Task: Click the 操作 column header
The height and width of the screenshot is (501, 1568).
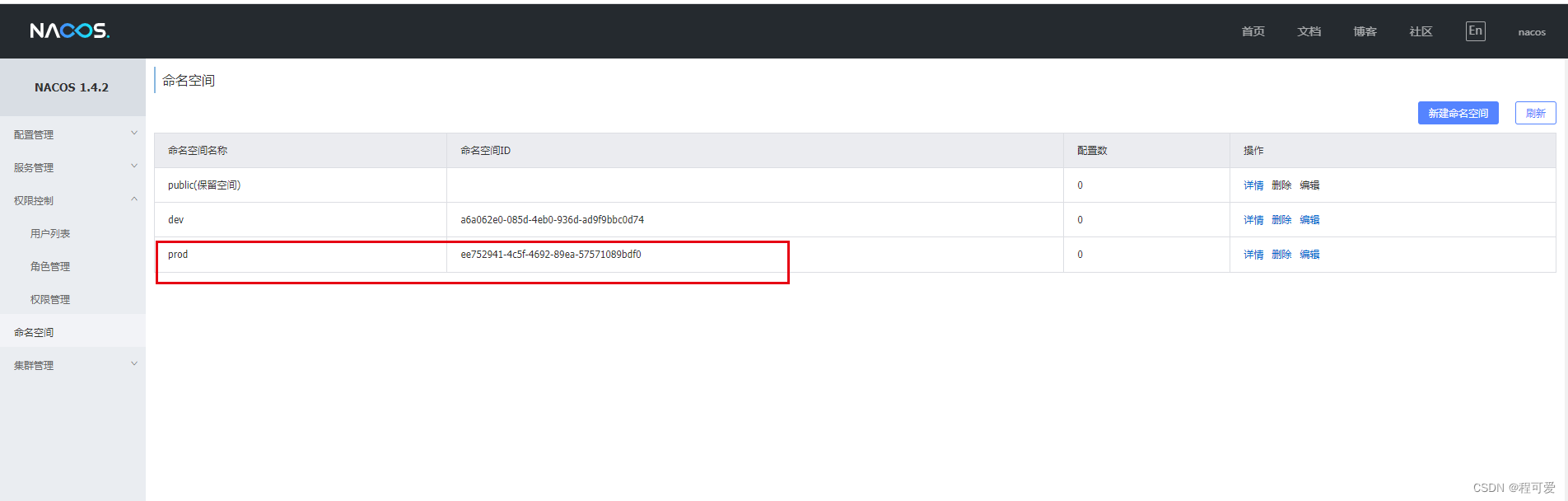Action: coord(1253,151)
